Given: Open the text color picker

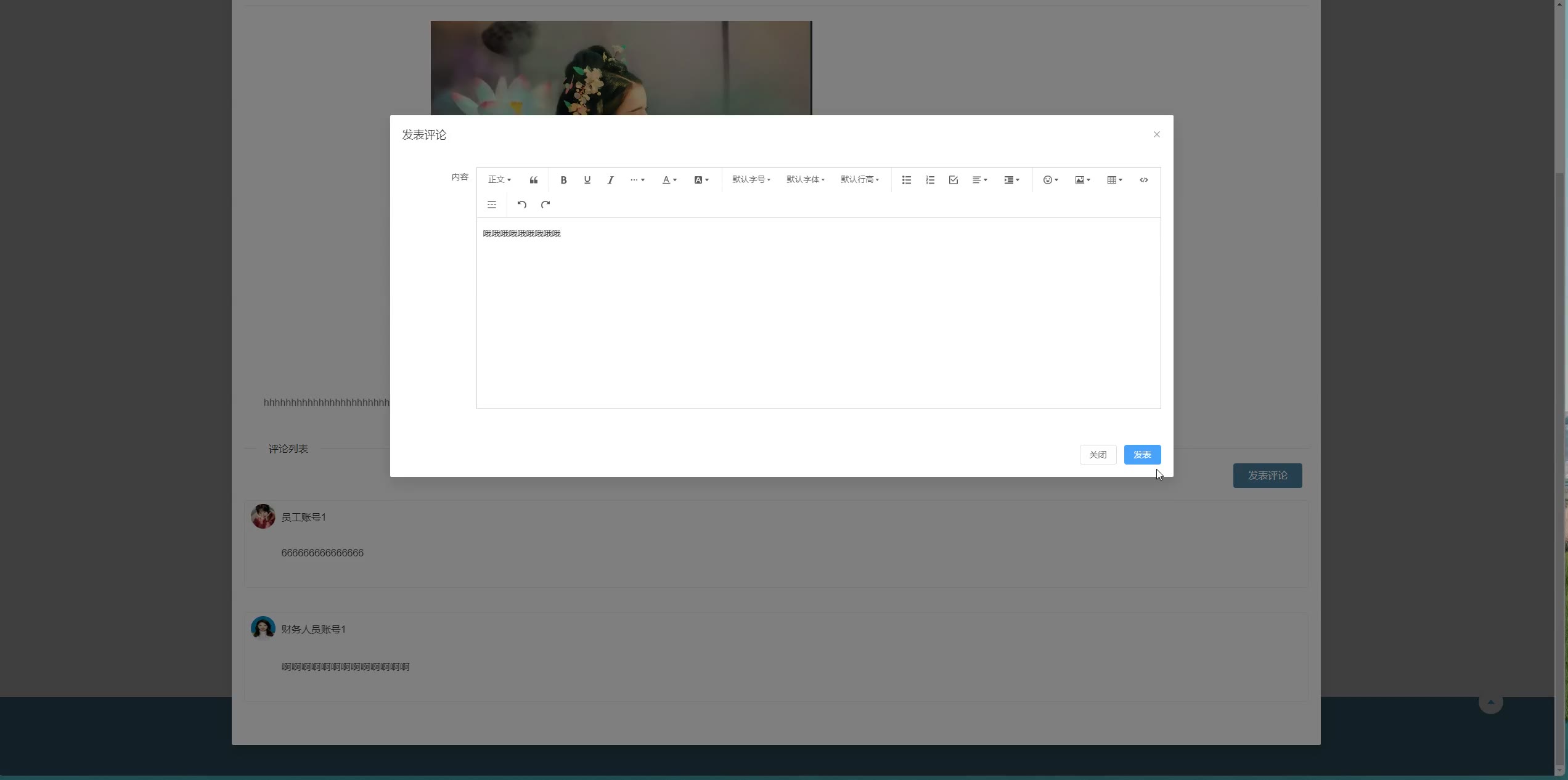Looking at the screenshot, I should pos(669,180).
